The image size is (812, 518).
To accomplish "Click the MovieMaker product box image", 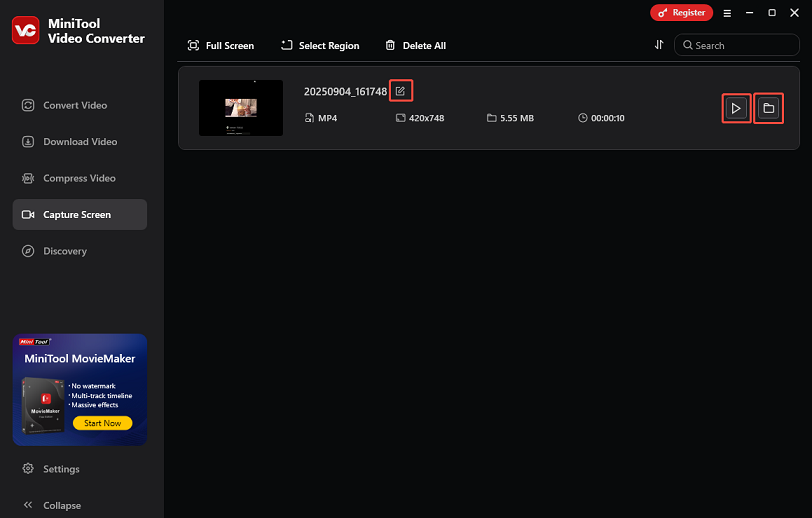I will (x=43, y=406).
